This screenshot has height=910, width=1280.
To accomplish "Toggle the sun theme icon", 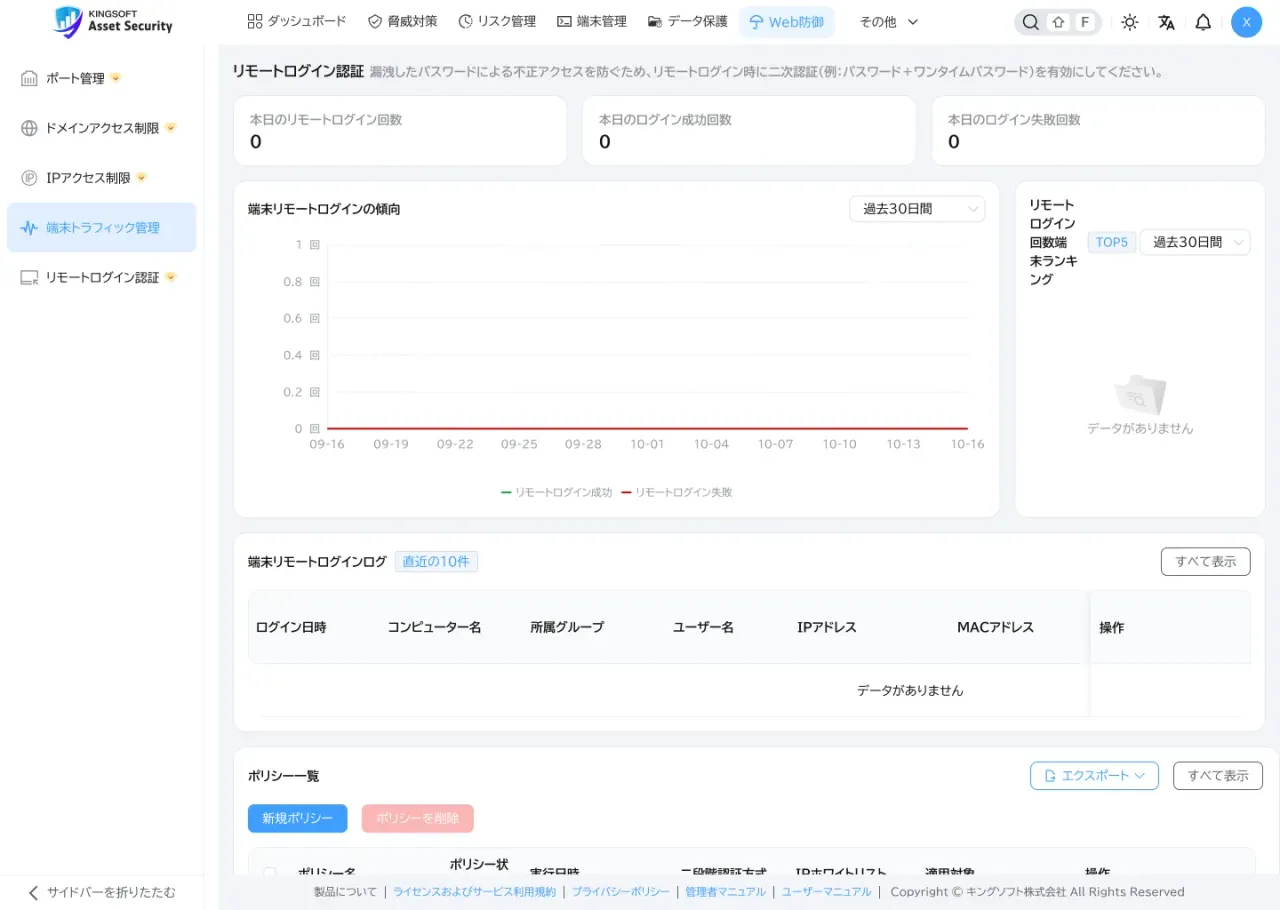I will tap(1129, 22).
